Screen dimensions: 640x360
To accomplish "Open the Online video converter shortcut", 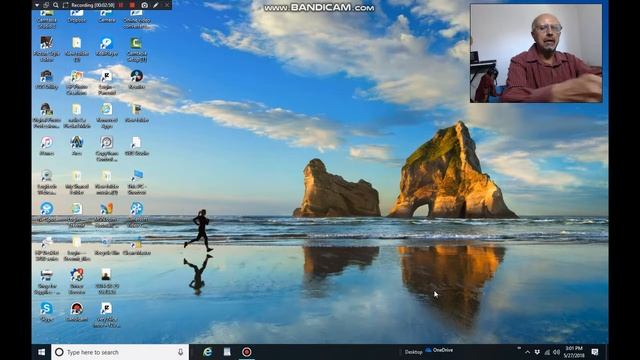I will pyautogui.click(x=137, y=20).
